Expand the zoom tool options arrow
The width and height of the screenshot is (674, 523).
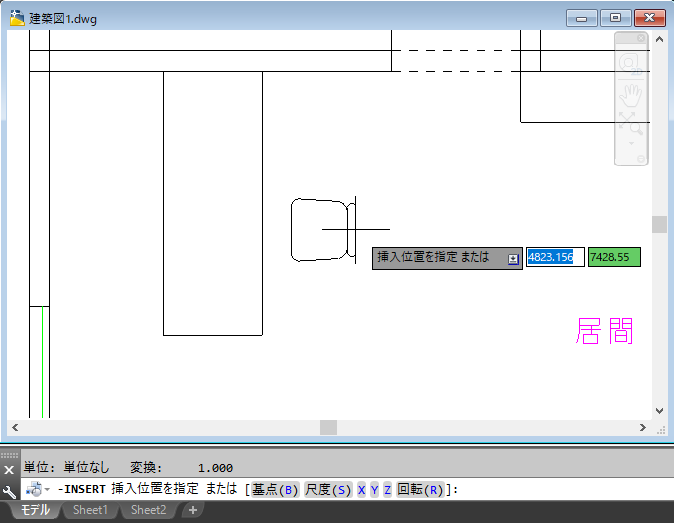pos(631,143)
